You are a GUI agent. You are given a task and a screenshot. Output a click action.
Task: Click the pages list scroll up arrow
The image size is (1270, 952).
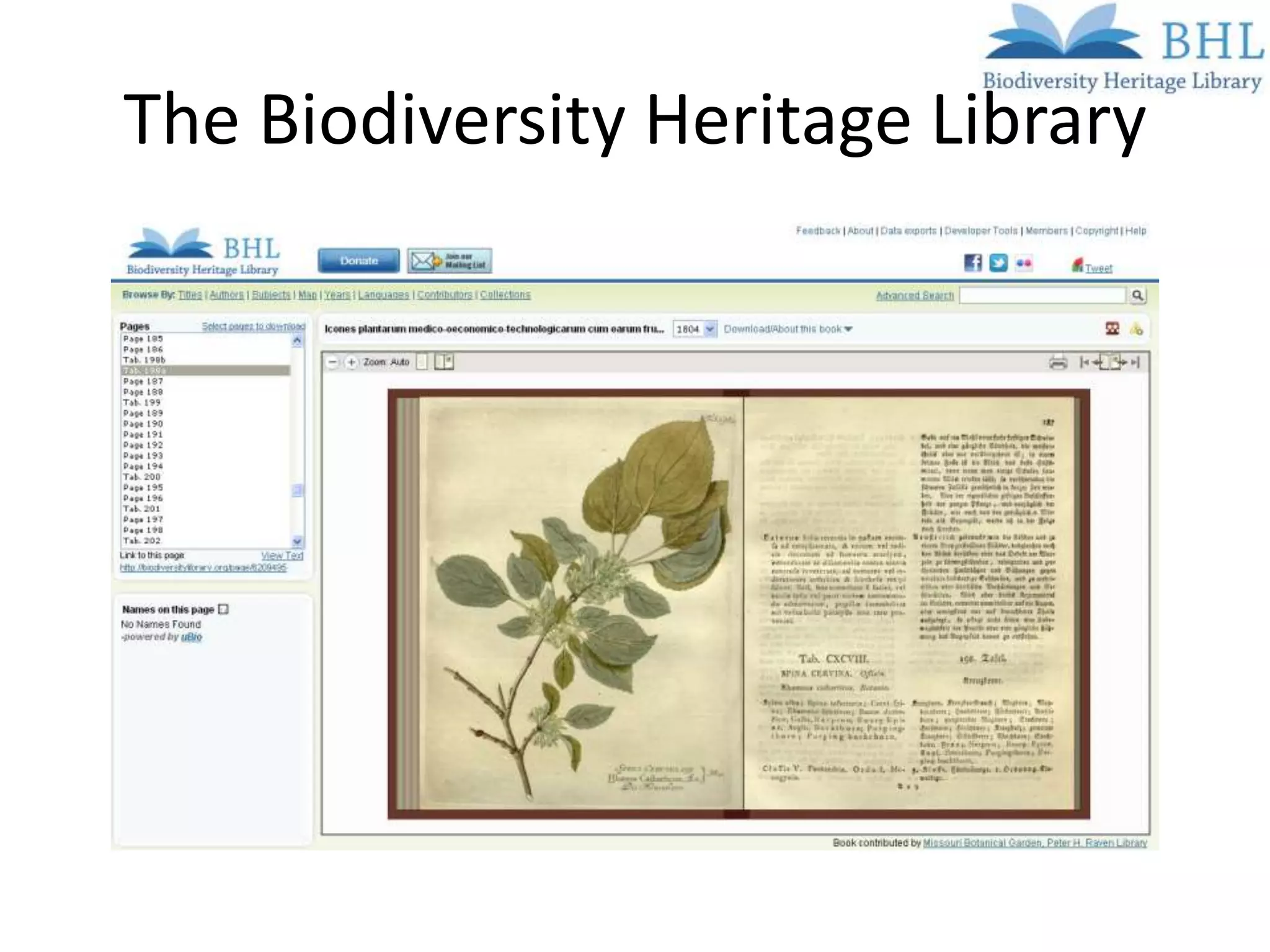pos(297,340)
